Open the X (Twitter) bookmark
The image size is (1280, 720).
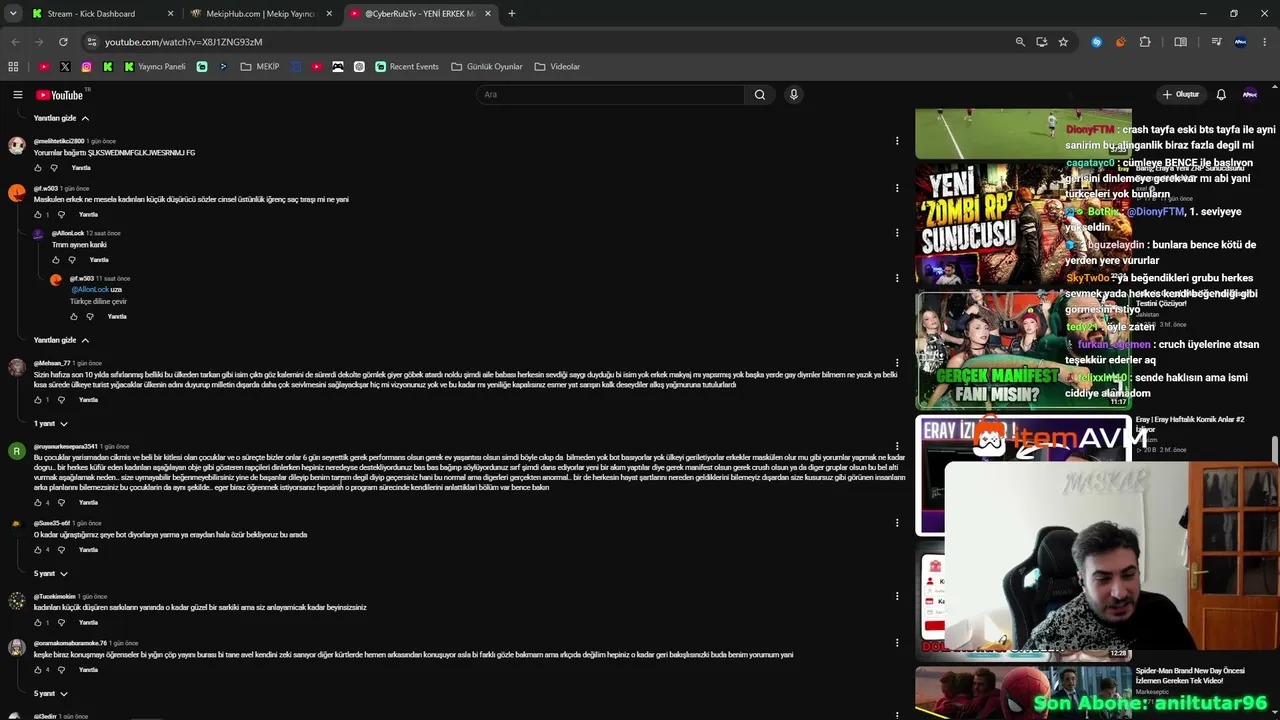(65, 67)
